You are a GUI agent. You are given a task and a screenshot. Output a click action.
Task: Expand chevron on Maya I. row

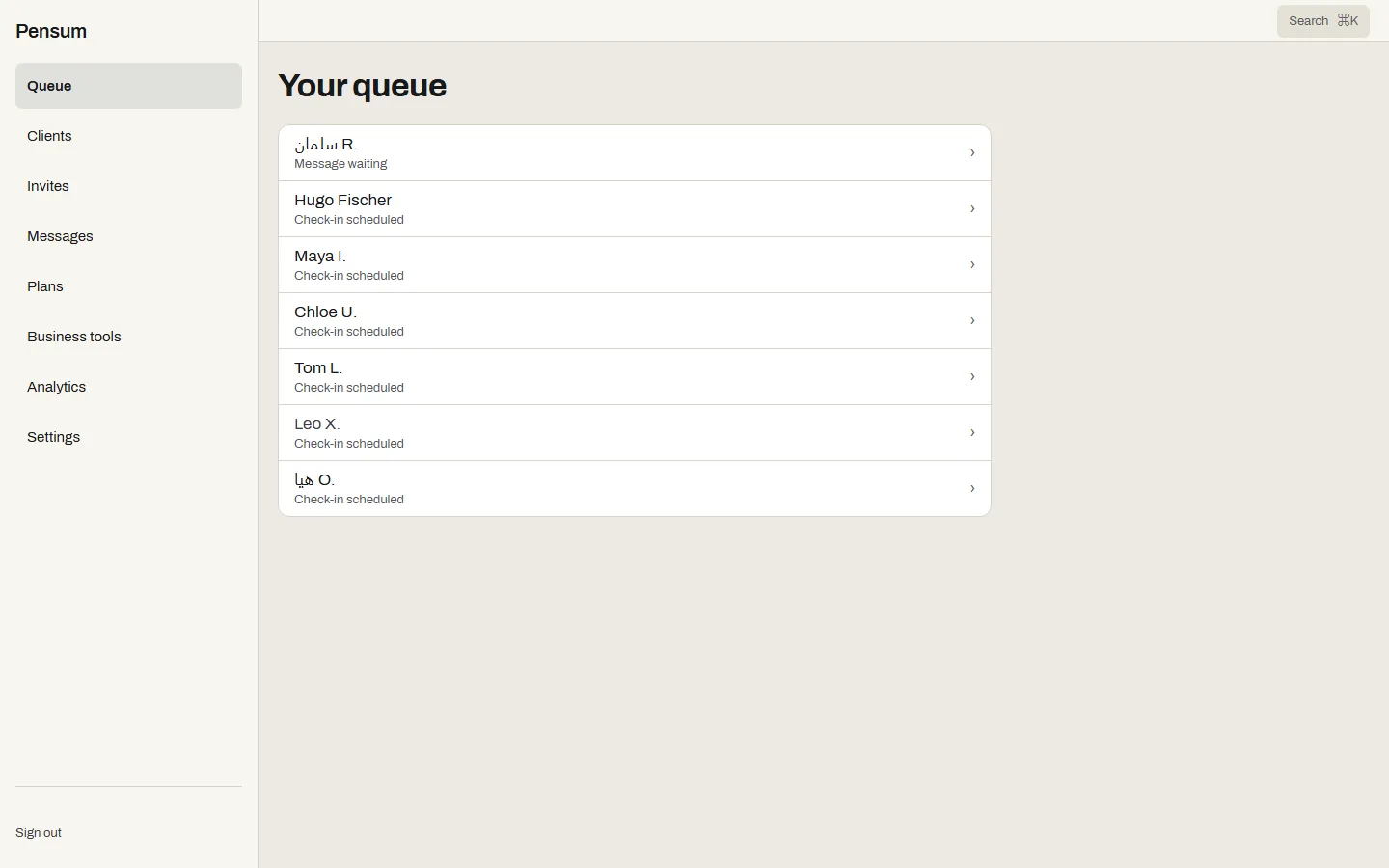click(972, 265)
